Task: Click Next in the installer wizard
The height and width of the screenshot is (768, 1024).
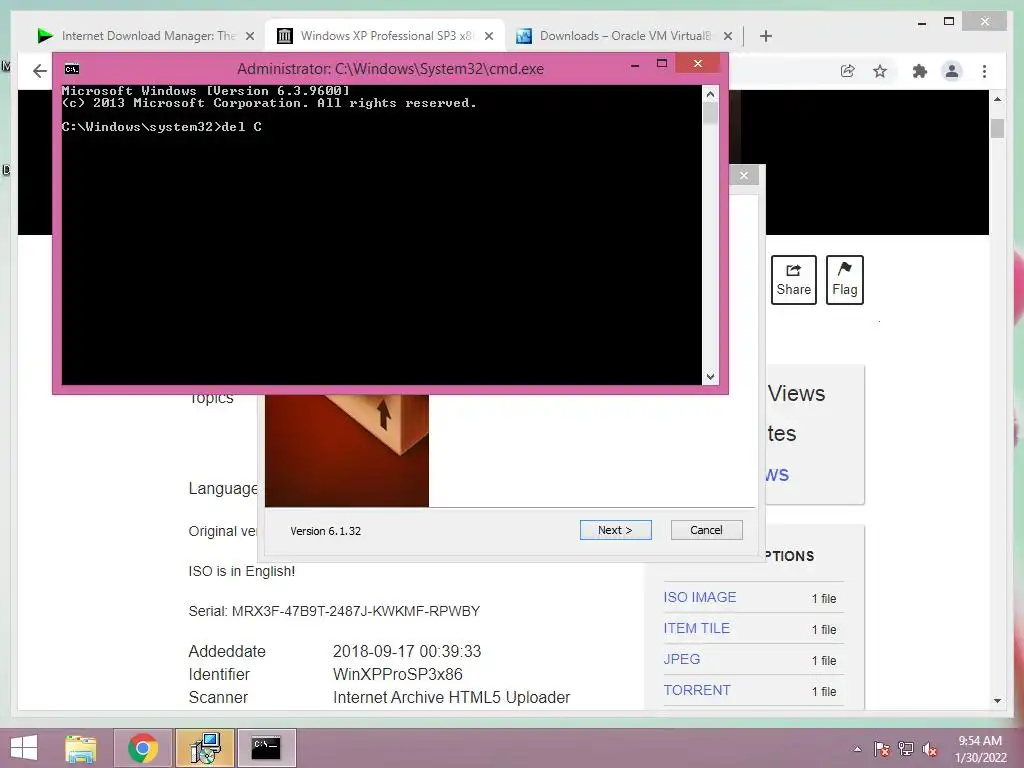Action: (615, 530)
